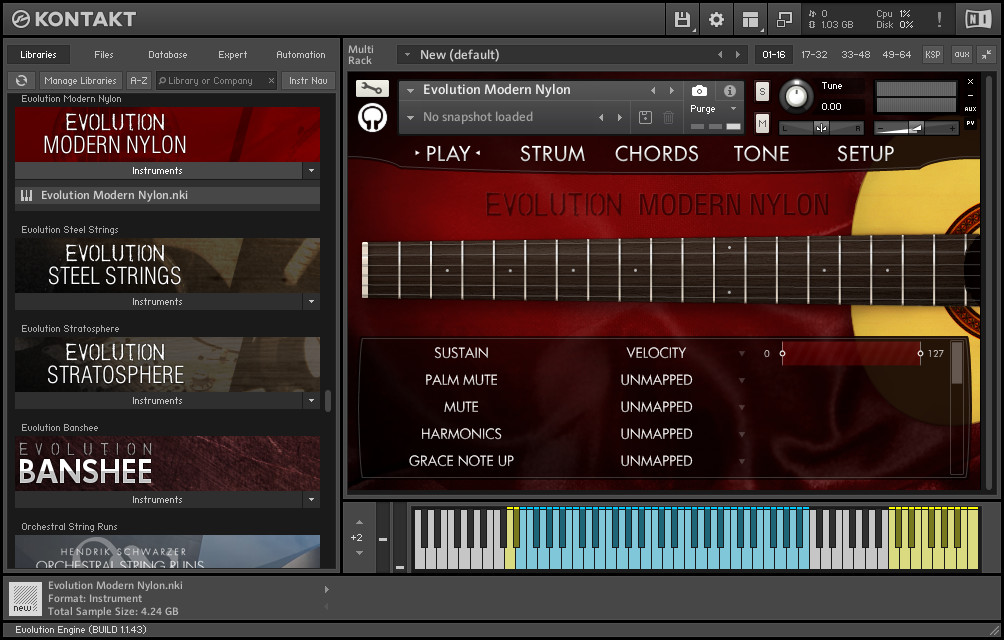Adjust the Tune knob
Viewport: 1004px width, 640px height.
(796, 96)
